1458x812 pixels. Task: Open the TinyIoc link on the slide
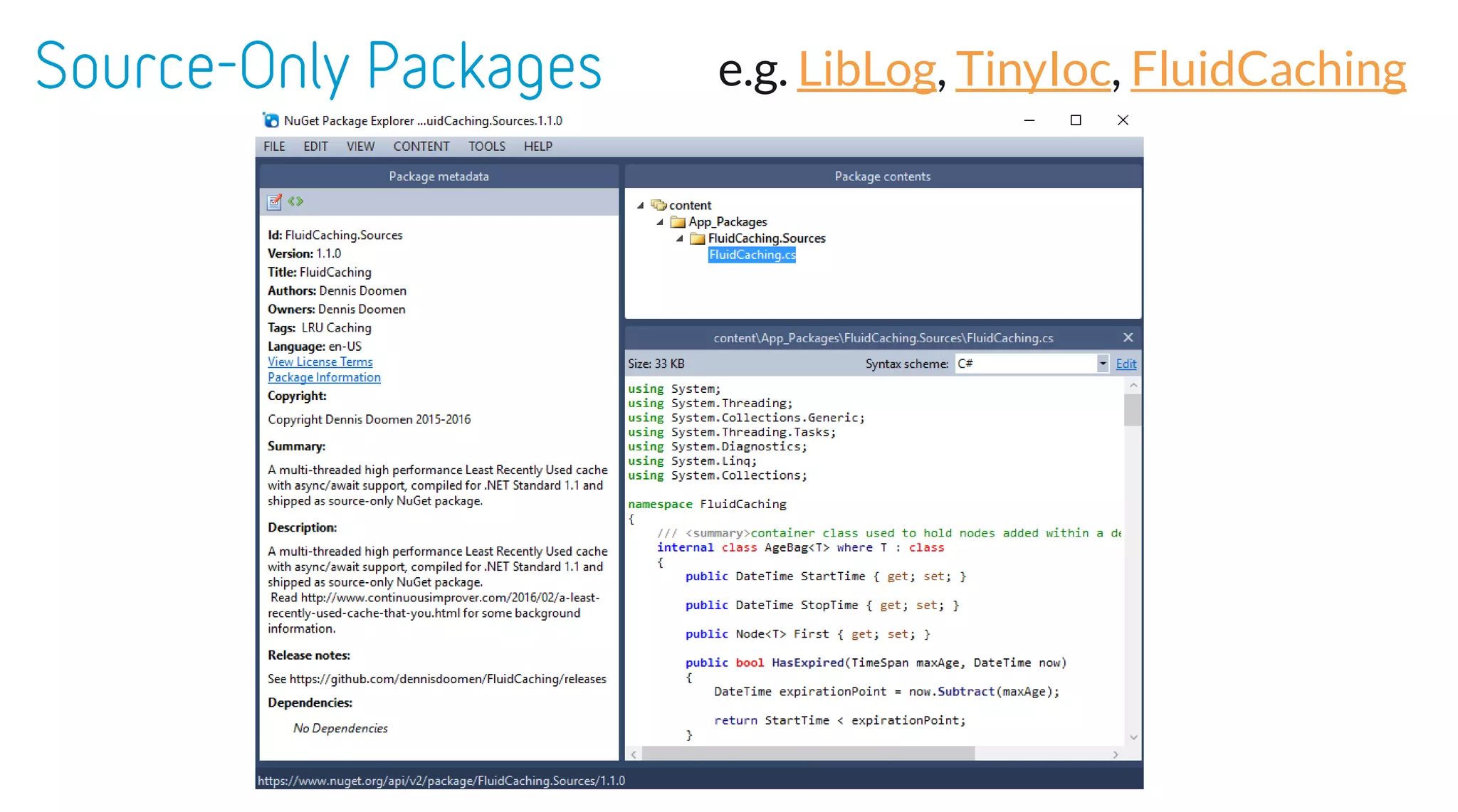[1033, 69]
